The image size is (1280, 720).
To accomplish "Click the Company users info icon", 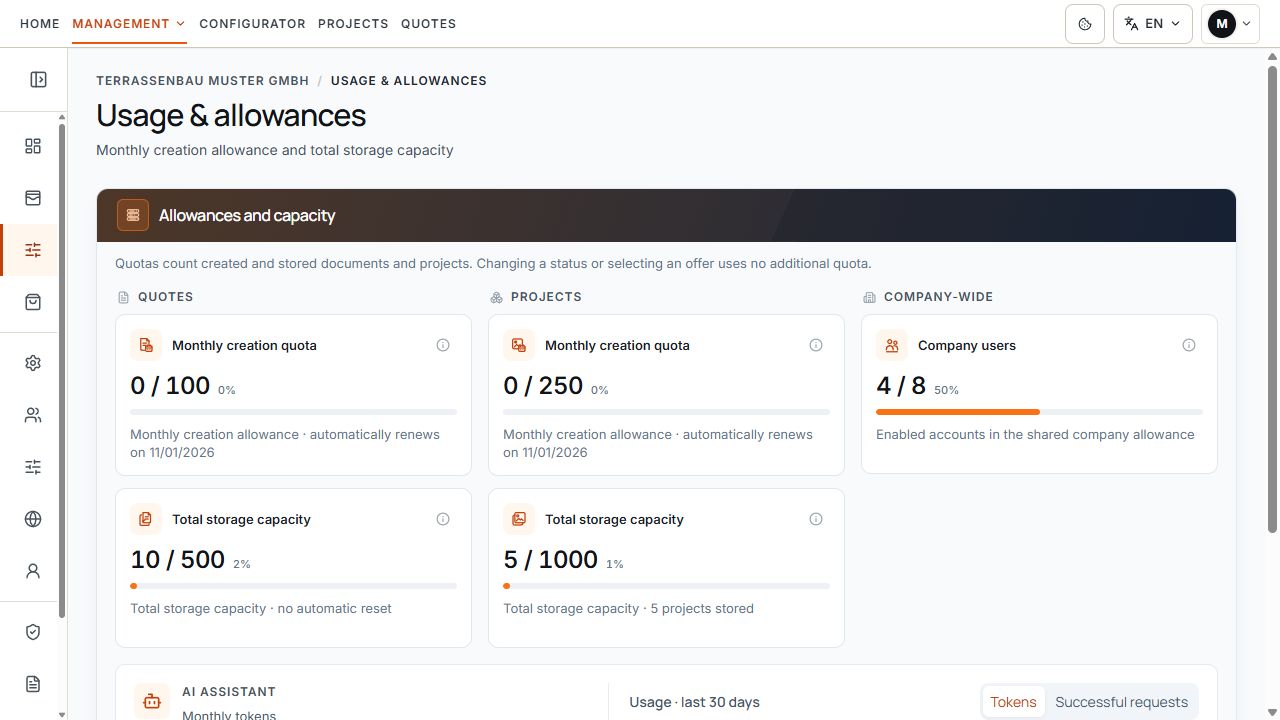I will [x=1189, y=345].
